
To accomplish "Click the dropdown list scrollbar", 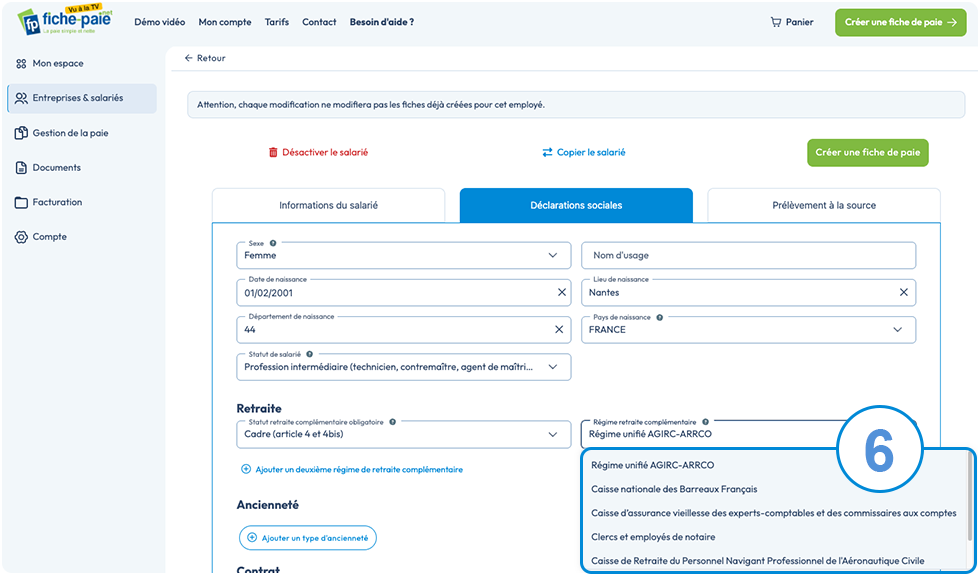I will click(x=969, y=494).
